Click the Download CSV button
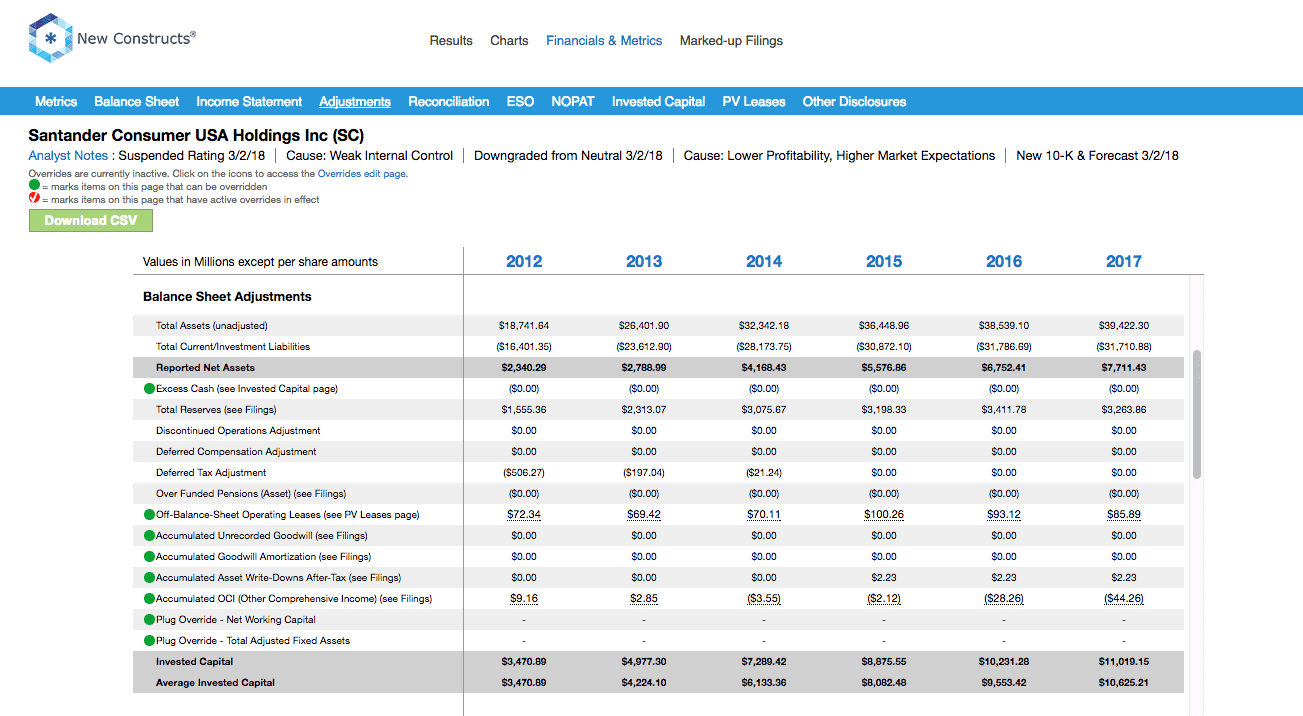This screenshot has height=716, width=1303. [x=90, y=220]
